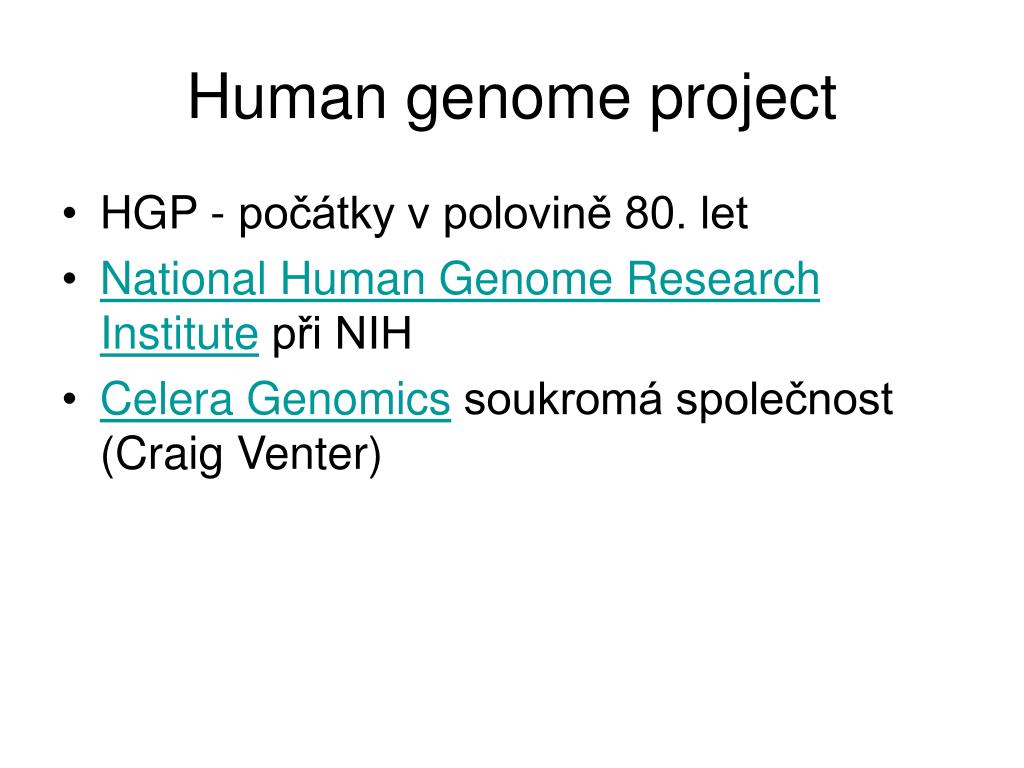Click the word "Celera" in the link
Image resolution: width=1024 pixels, height=768 pixels.
pos(154,400)
